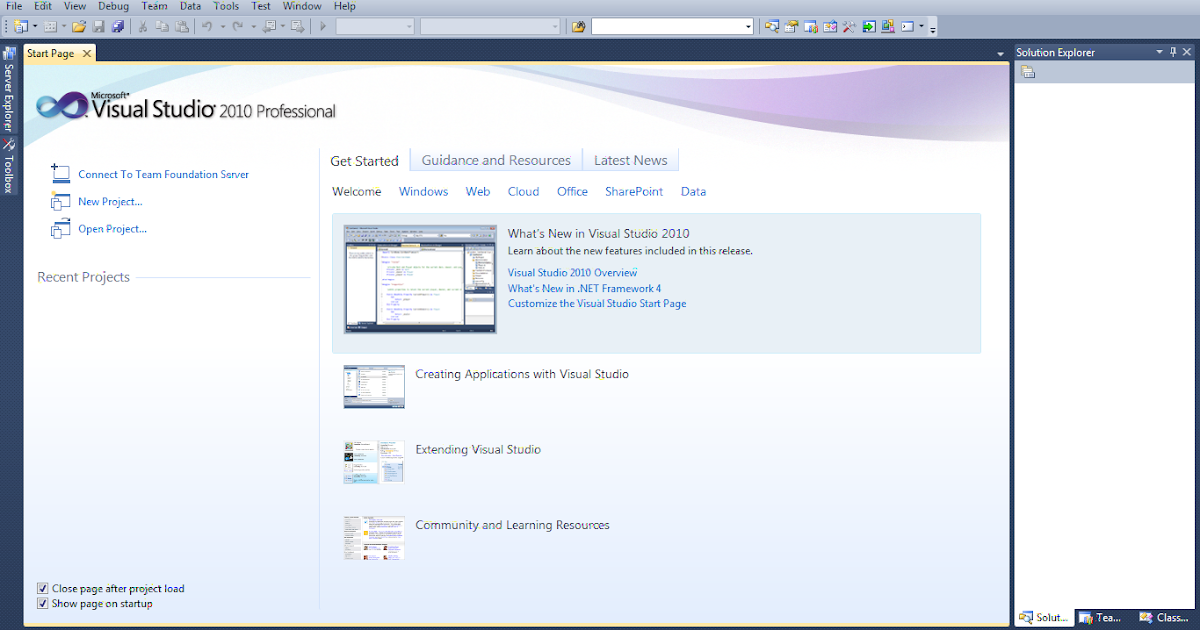Expand the New Project button dropdown arrow
This screenshot has height=630, width=1200.
point(35,26)
